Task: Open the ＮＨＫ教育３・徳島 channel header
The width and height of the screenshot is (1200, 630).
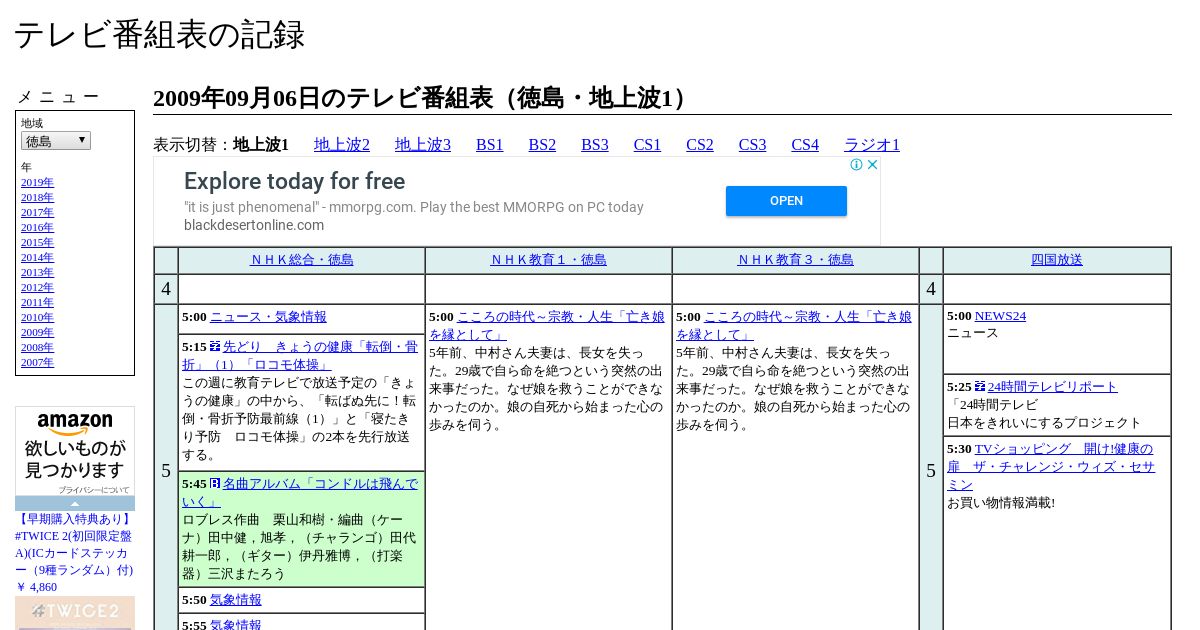Action: tap(796, 260)
